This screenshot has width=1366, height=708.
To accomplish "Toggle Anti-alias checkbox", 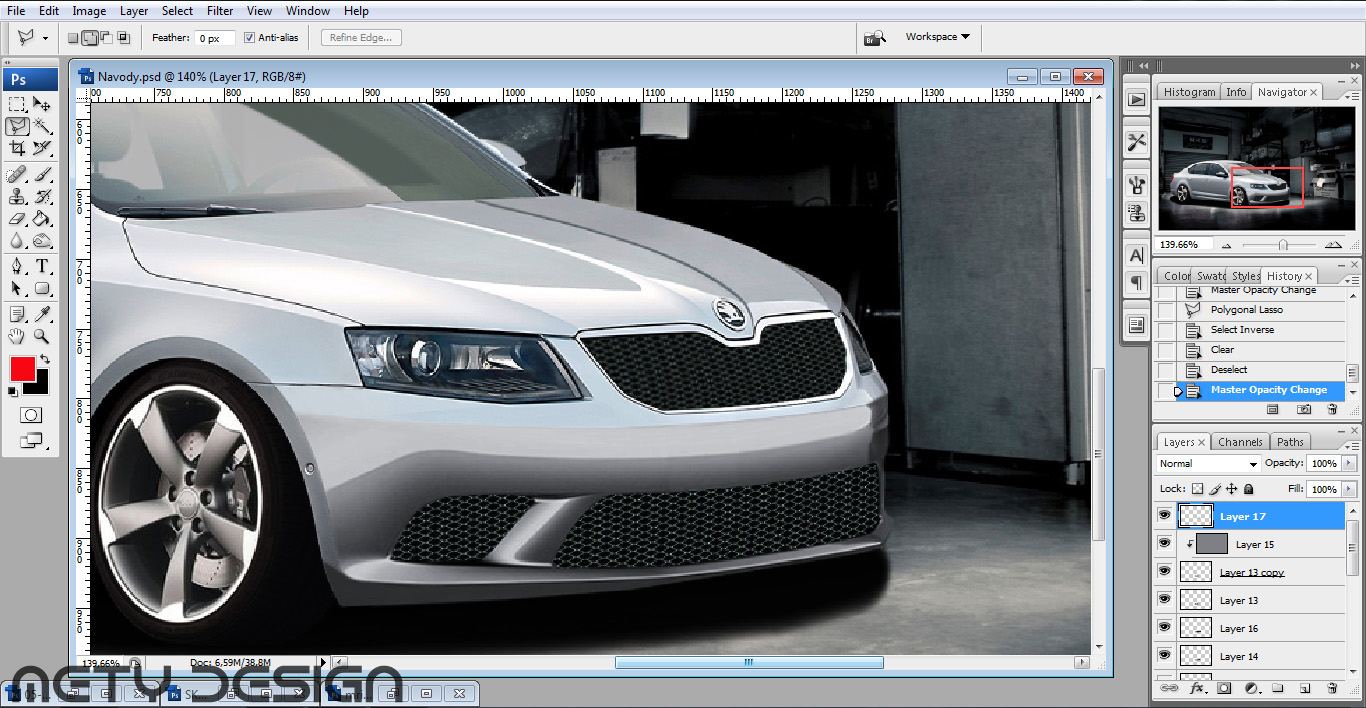I will click(x=250, y=38).
